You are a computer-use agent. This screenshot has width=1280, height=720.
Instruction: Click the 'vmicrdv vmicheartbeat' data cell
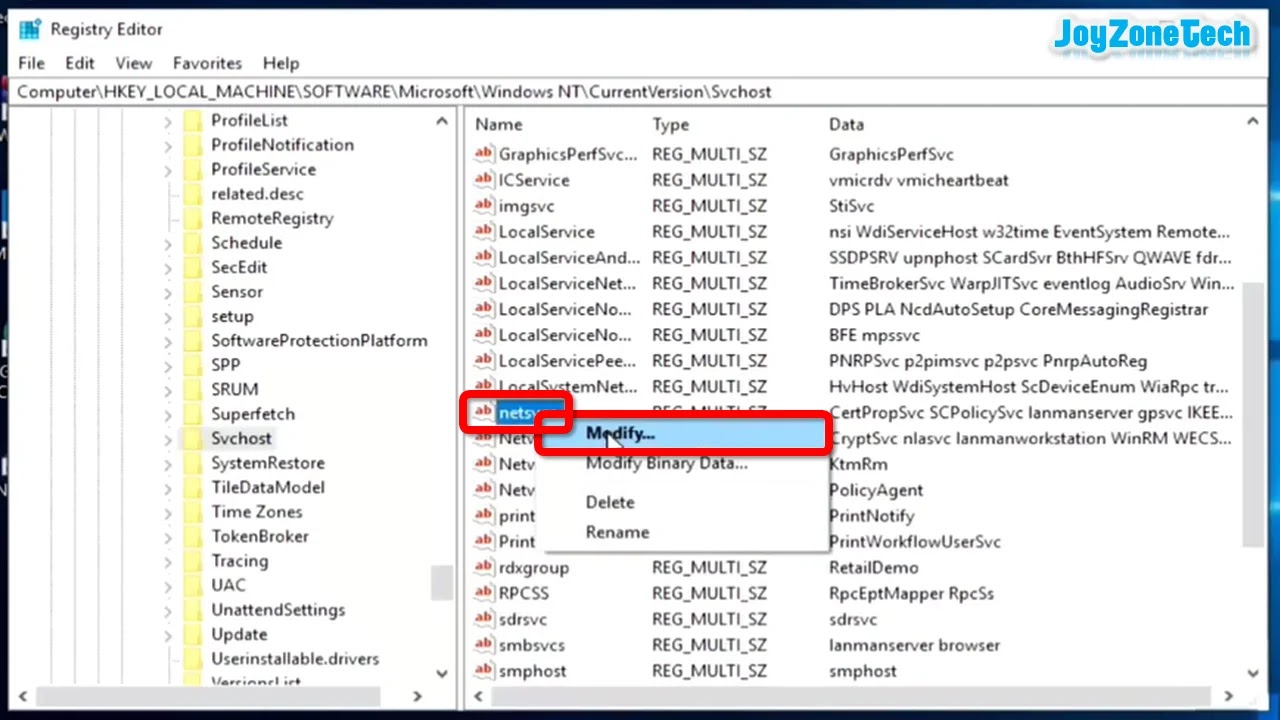[x=918, y=180]
